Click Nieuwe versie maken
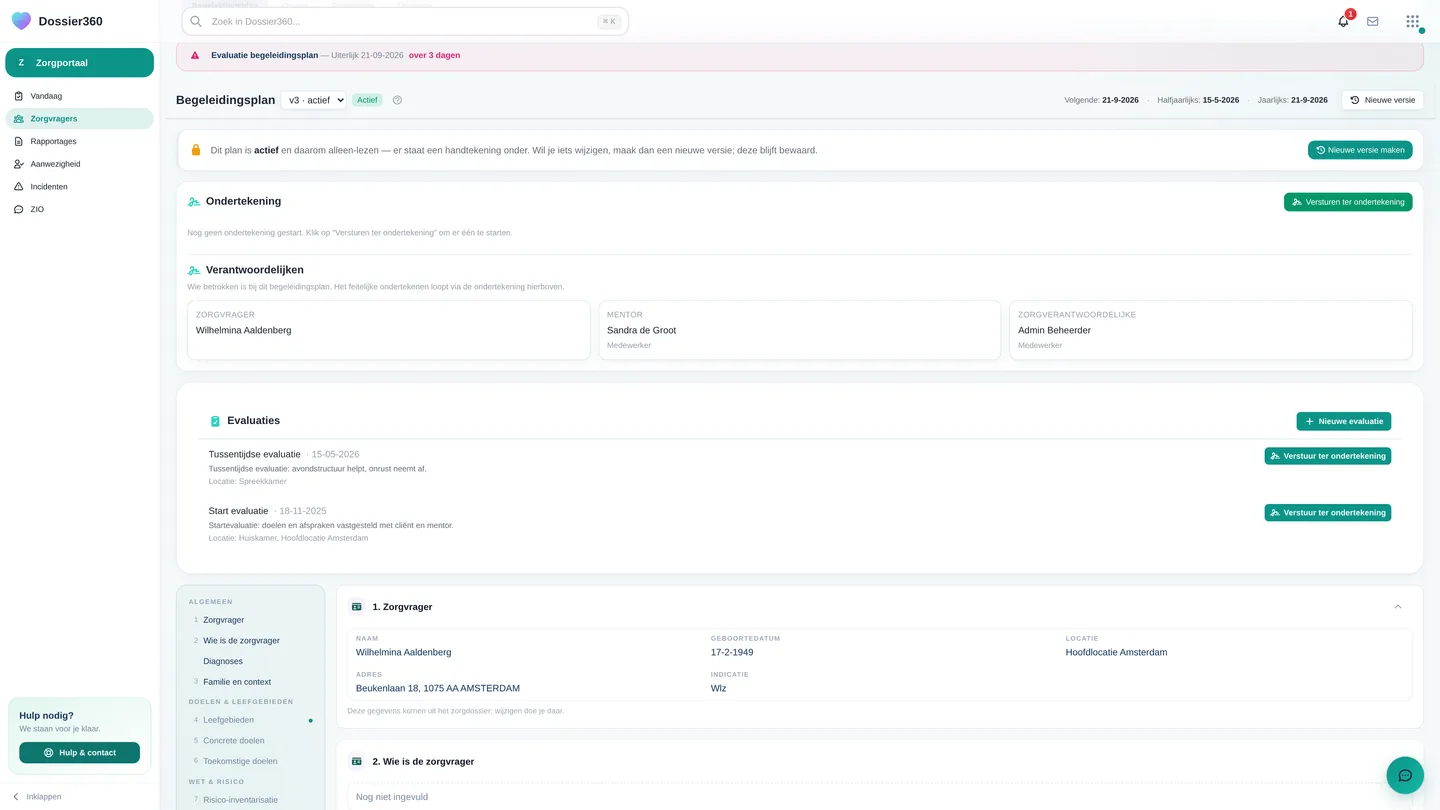The height and width of the screenshot is (810, 1440). tap(1360, 150)
